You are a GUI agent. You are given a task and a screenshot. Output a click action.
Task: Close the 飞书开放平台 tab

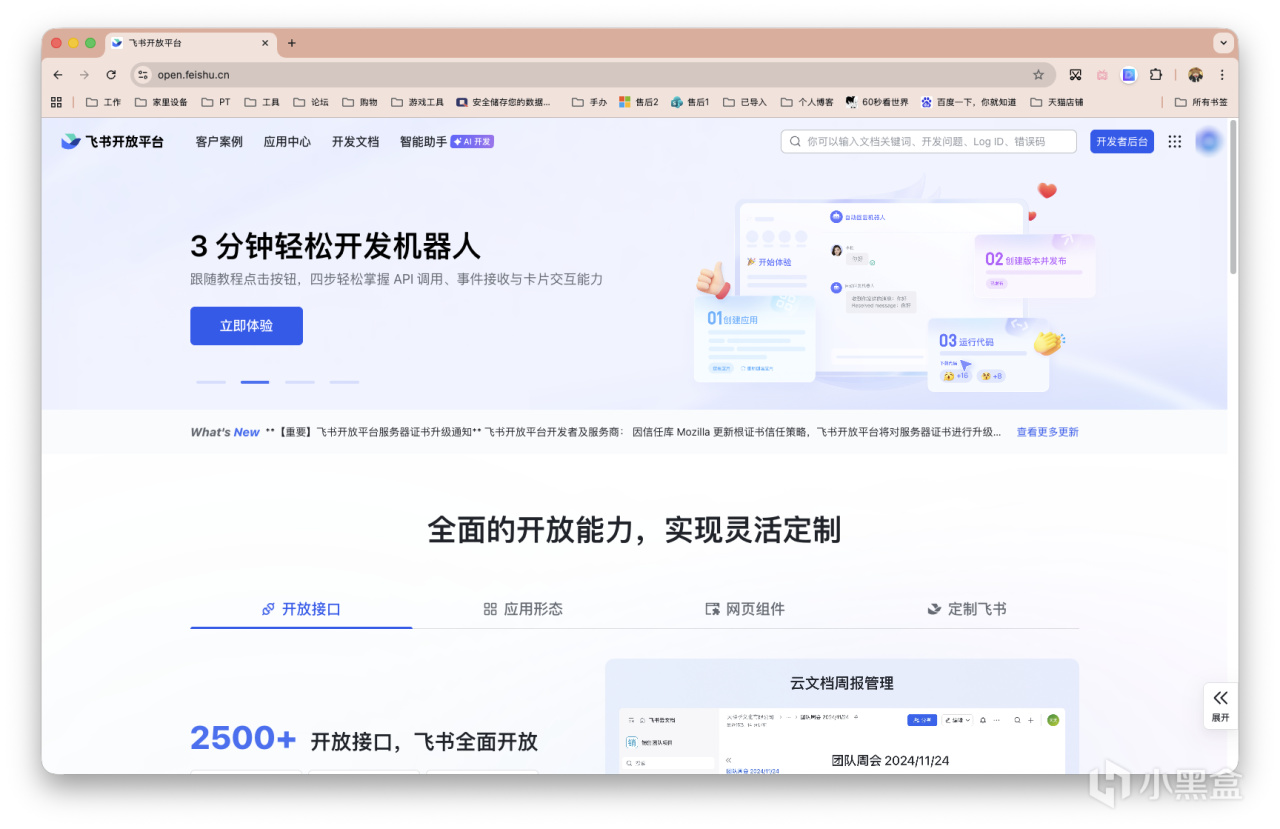pyautogui.click(x=266, y=43)
